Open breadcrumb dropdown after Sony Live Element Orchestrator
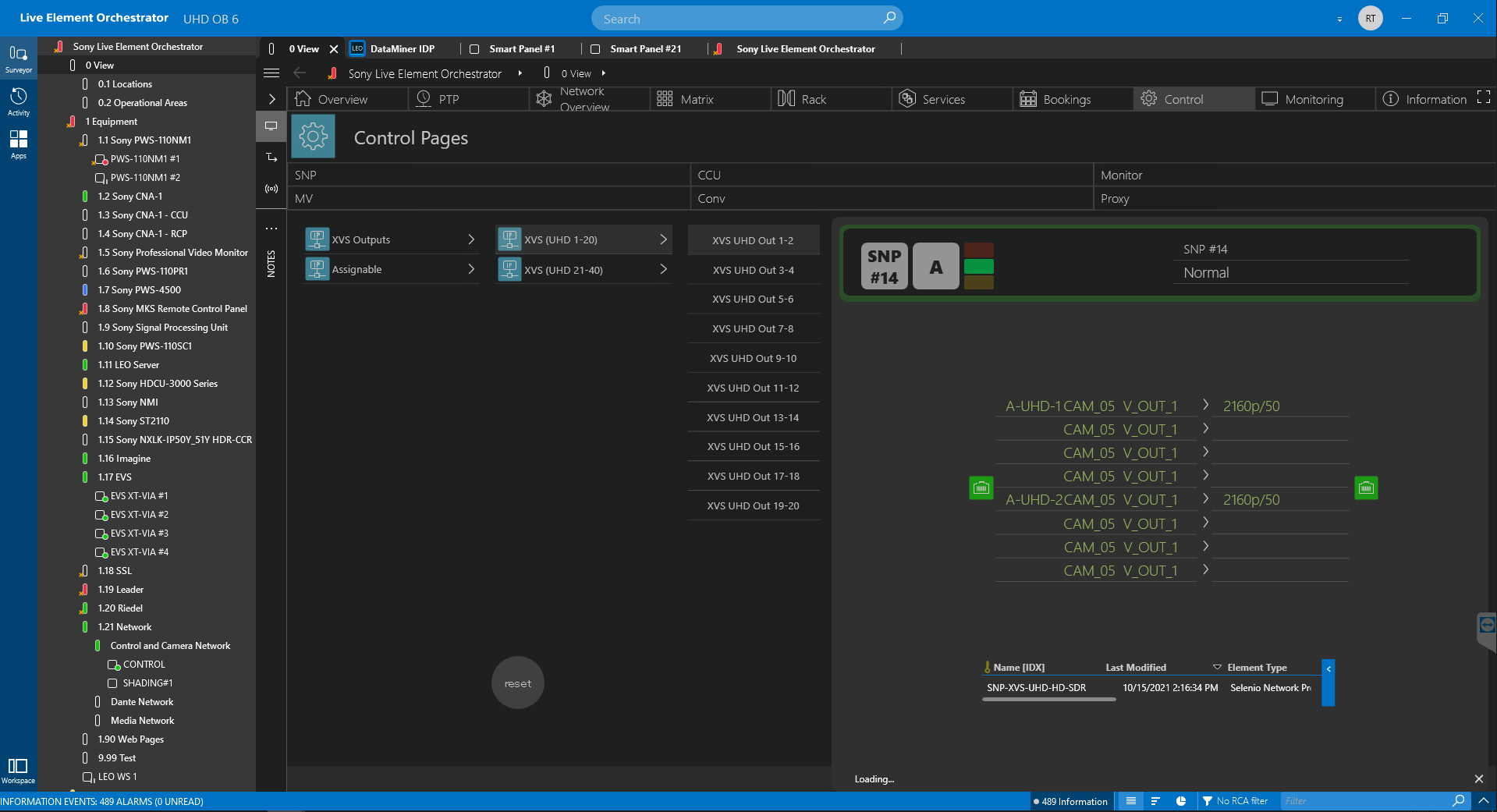Viewport: 1497px width, 812px height. 520,73
